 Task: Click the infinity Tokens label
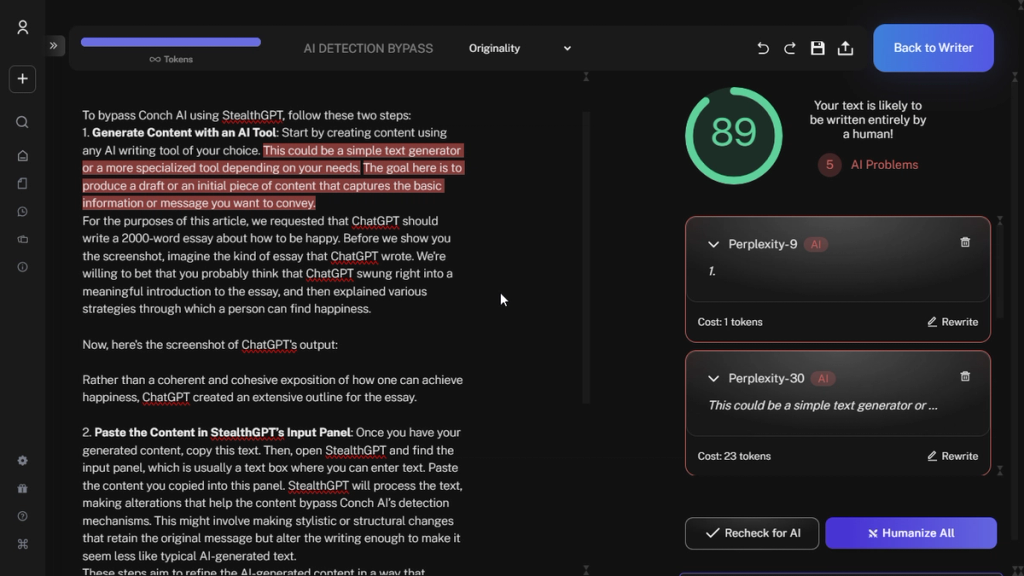click(x=171, y=59)
